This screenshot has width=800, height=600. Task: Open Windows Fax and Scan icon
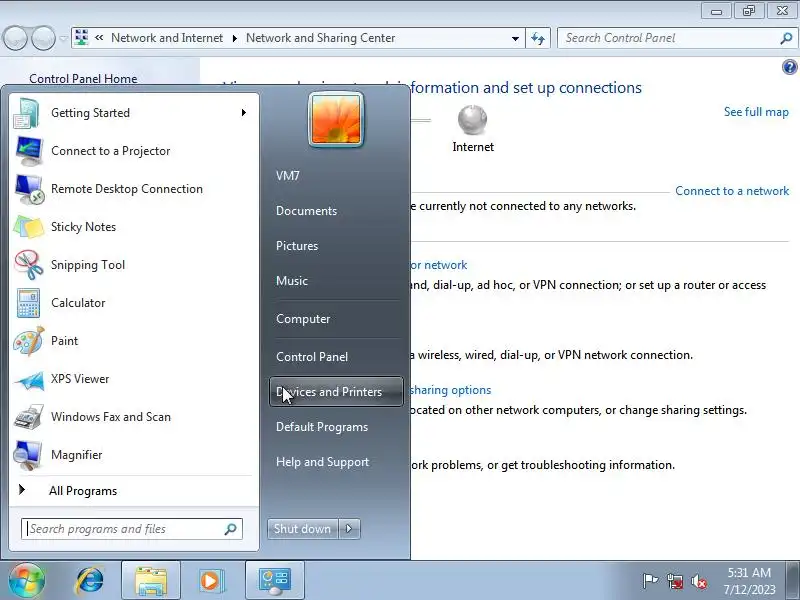[x=28, y=417]
